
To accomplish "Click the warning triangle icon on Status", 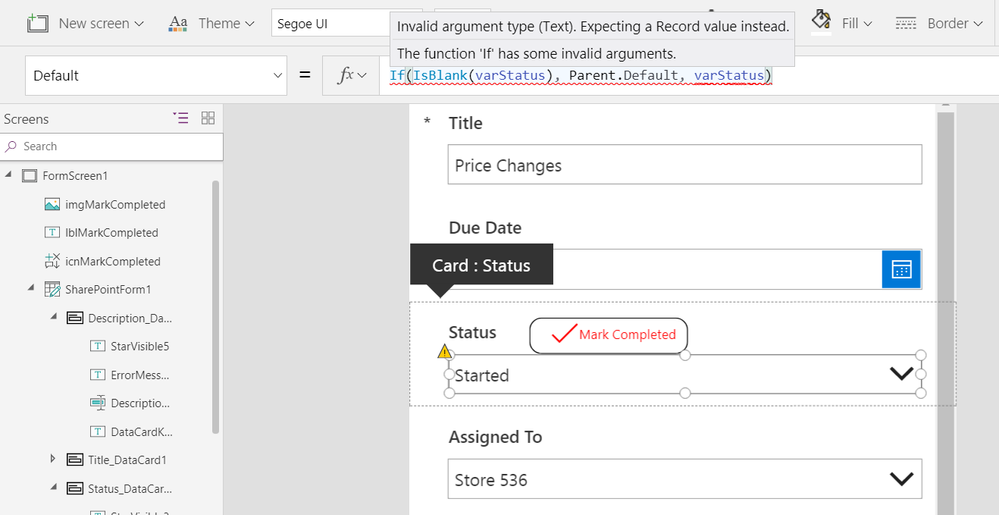I will coord(445,351).
